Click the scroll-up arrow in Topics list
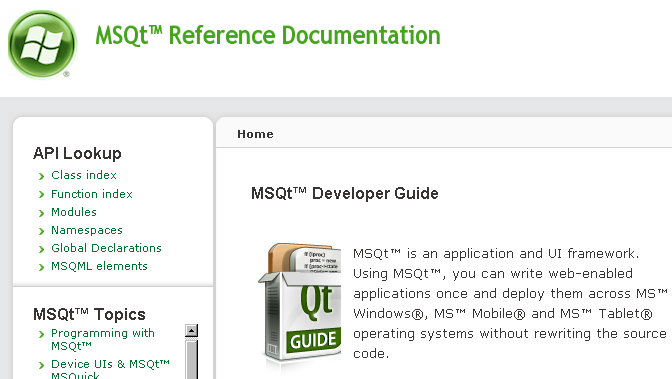672x379 pixels. point(191,331)
